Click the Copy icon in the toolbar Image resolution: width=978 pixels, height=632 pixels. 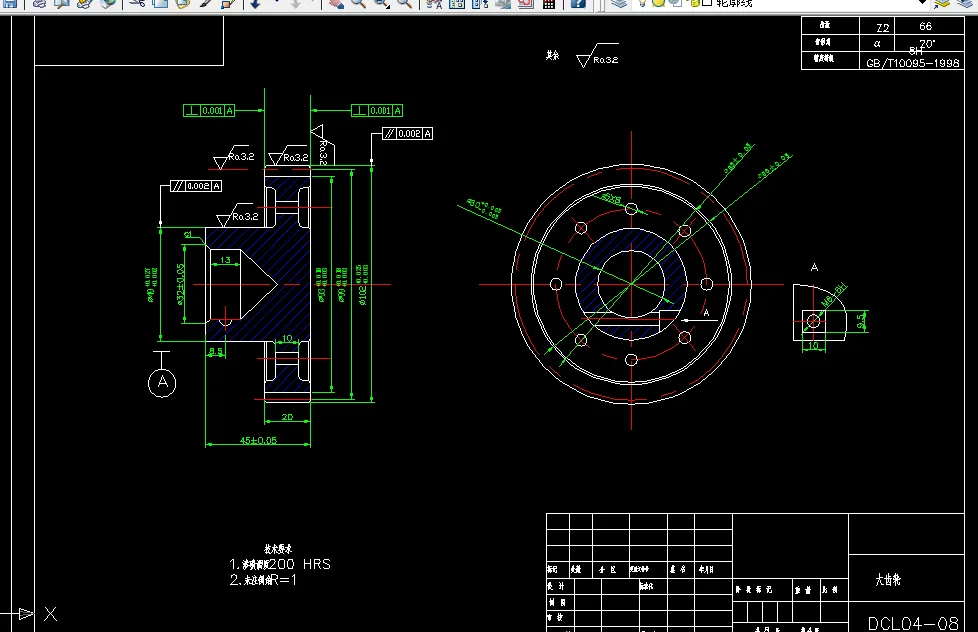[160, 3]
